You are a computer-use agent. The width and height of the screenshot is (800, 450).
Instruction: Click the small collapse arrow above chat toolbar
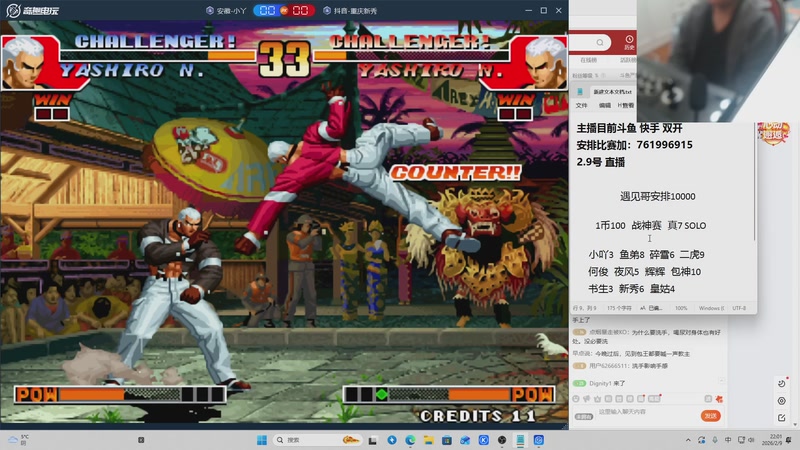(721, 381)
